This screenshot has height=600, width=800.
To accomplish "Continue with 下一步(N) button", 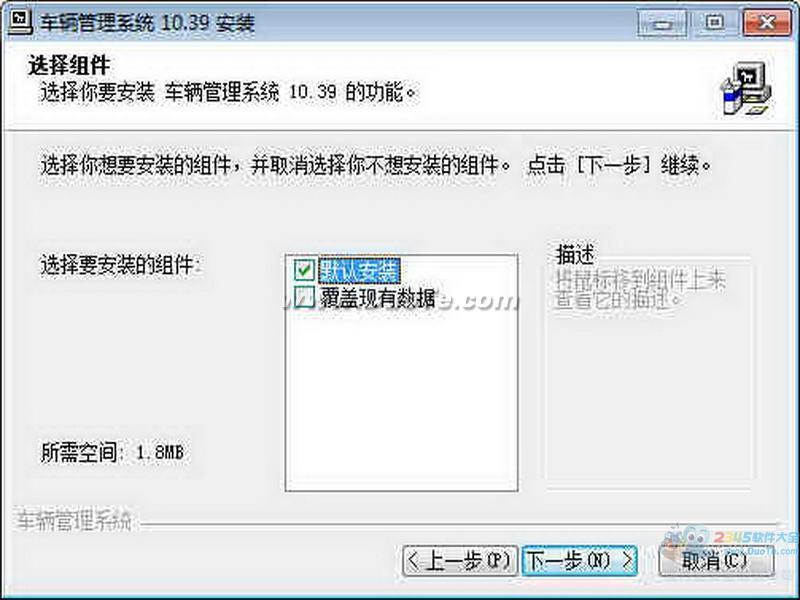I will point(580,561).
